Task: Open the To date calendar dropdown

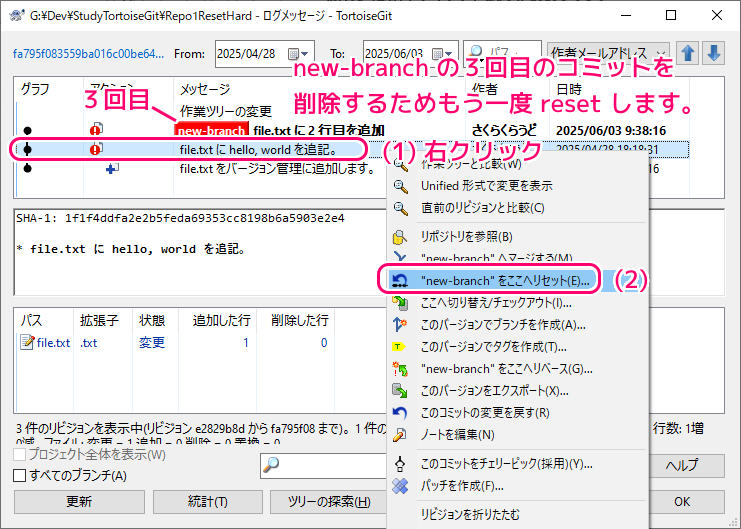Action: (x=442, y=54)
